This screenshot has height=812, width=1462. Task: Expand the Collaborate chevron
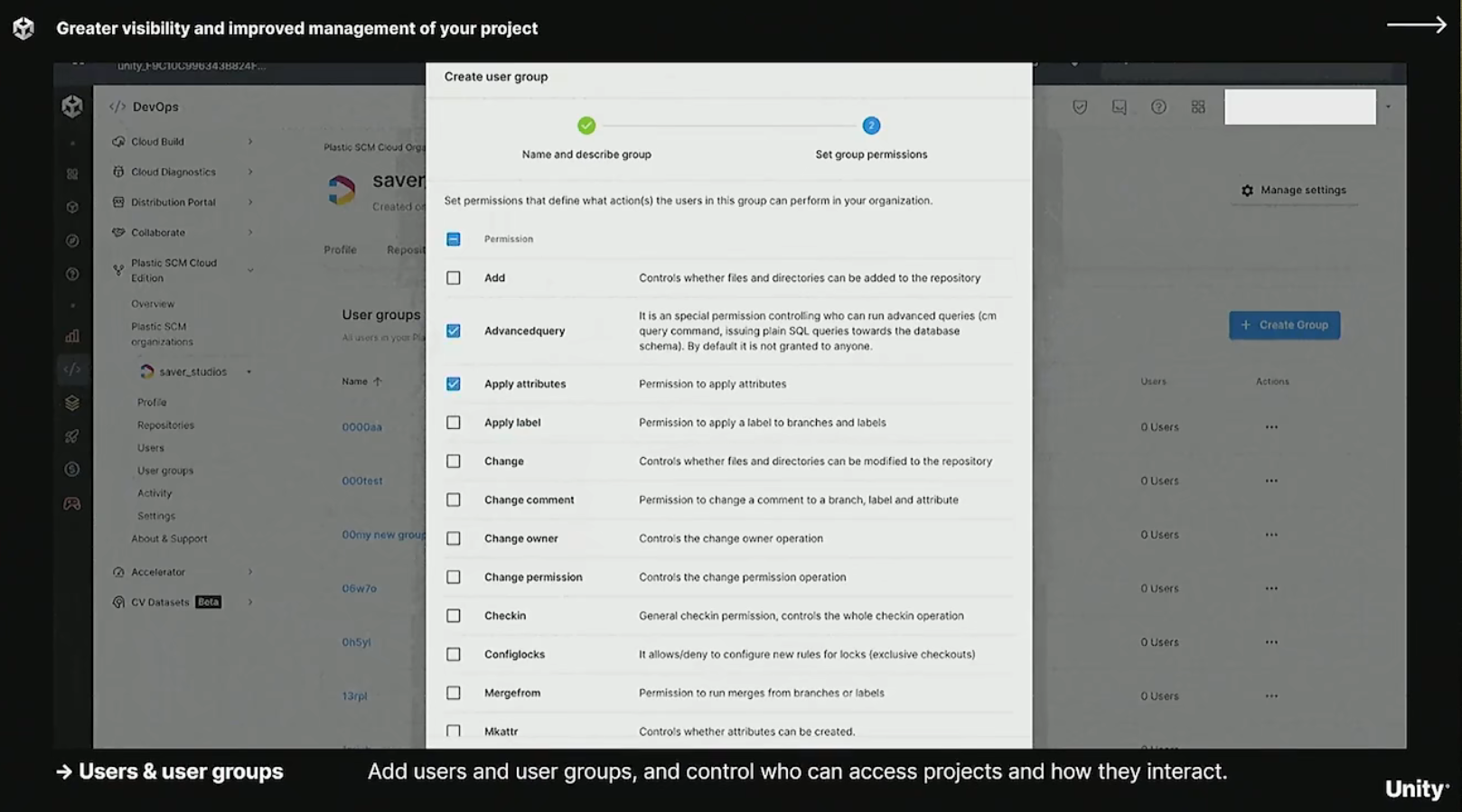point(250,232)
